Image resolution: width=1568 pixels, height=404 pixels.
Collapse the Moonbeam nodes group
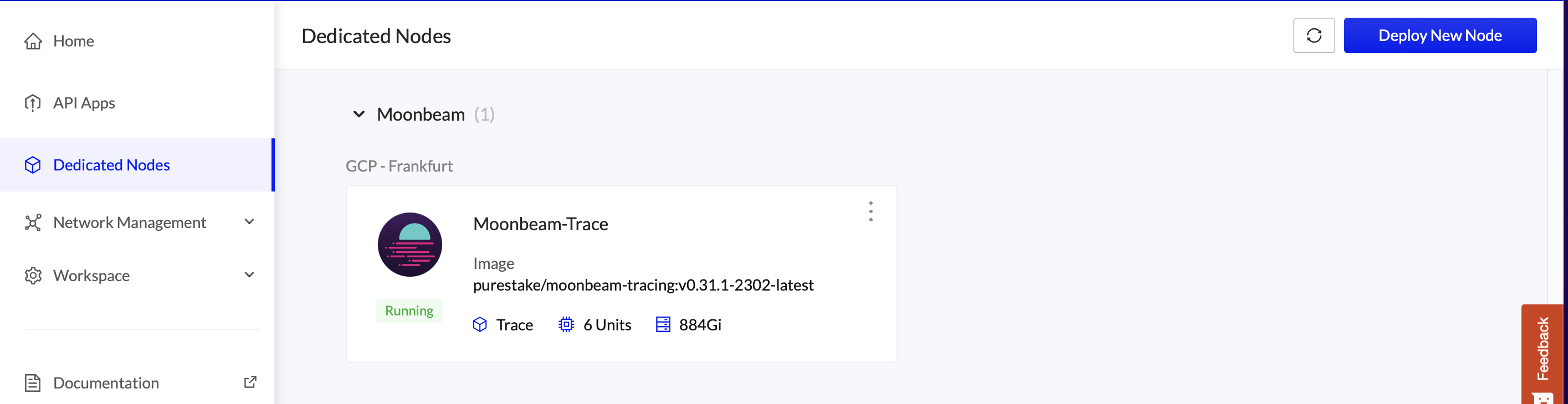point(358,115)
